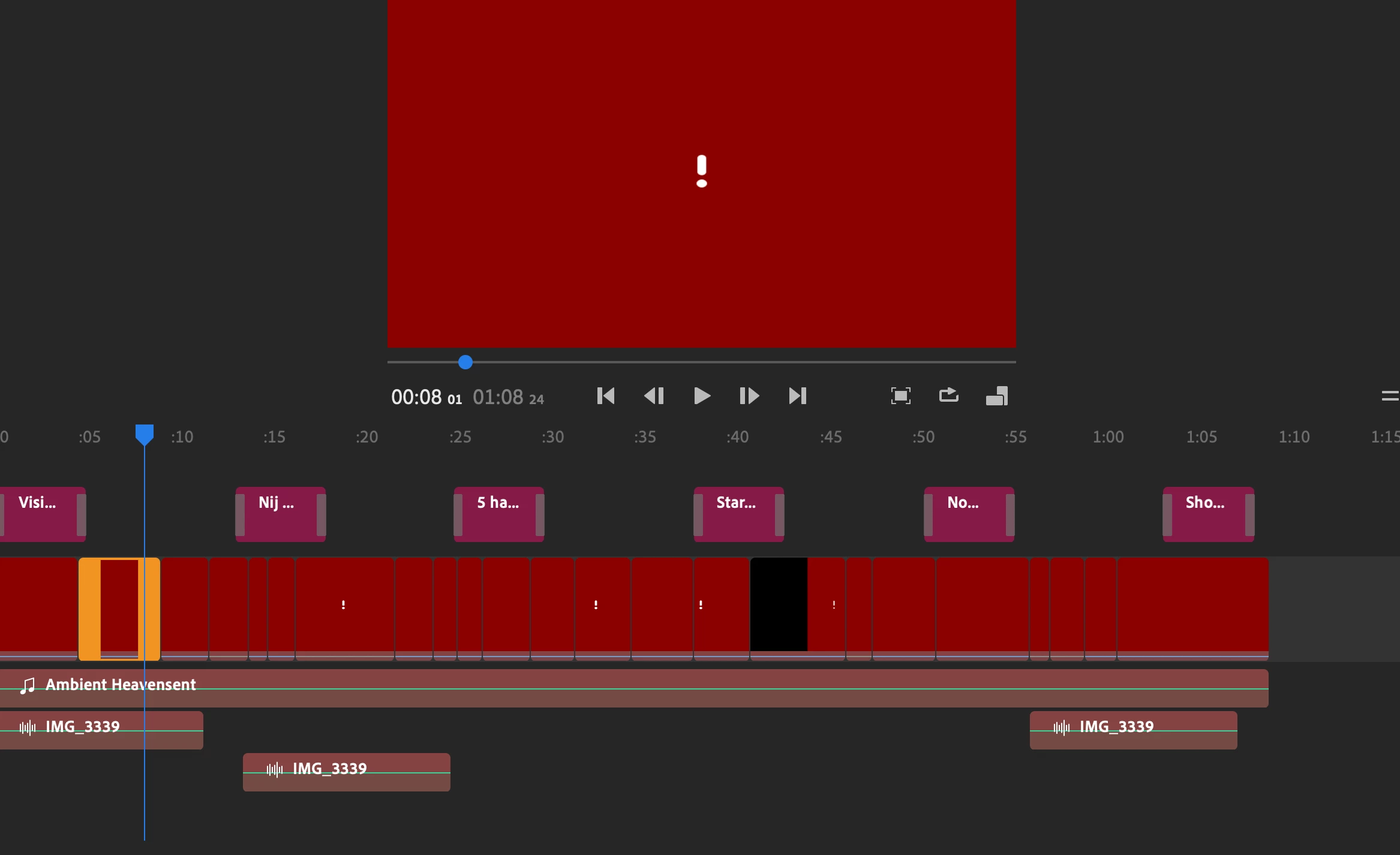Jump to next edit point
This screenshot has height=855, width=1400.
coord(798,396)
